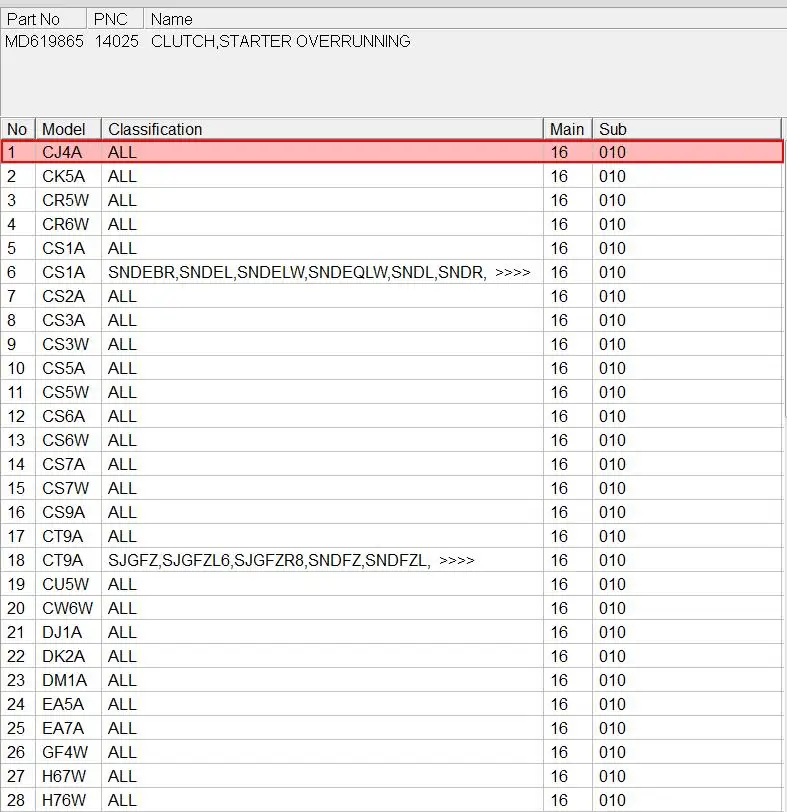Select the CR5W model row
The image size is (787, 812).
pos(392,200)
